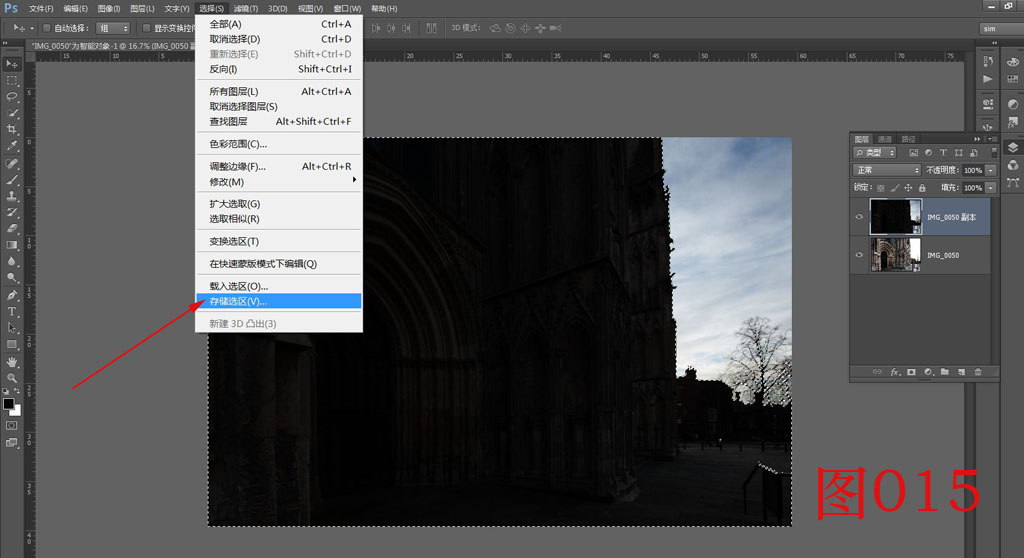Toggle Quick Mask mode icon
The image size is (1024, 558).
[12, 425]
